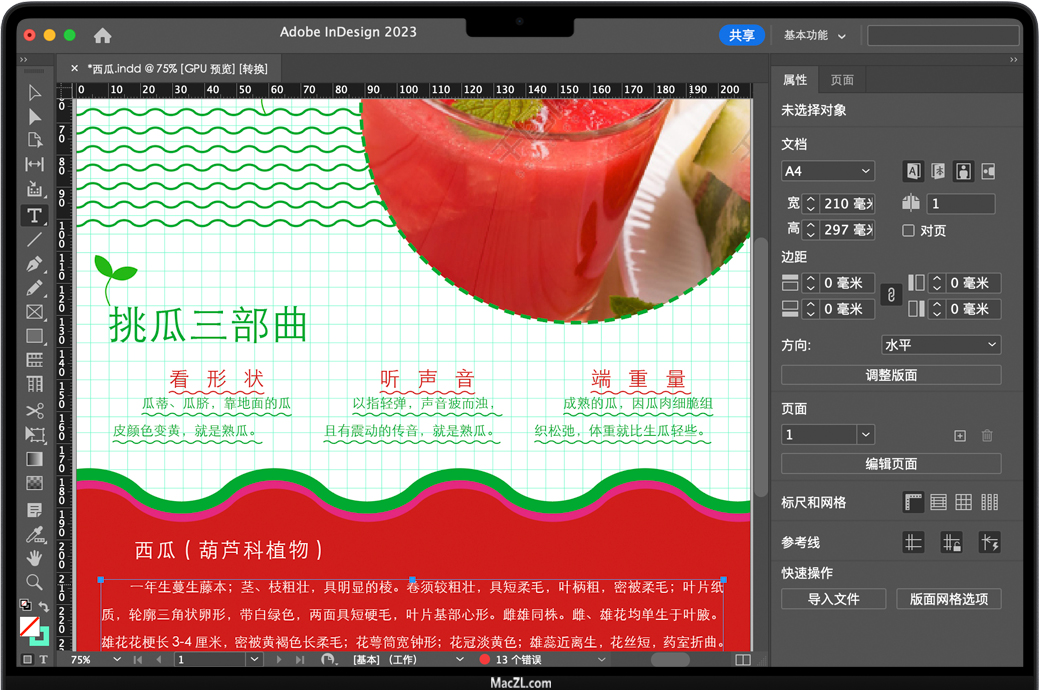Screen dimensions: 1040x690
Task: Switch to the 页面 panel tab
Action: 842,80
